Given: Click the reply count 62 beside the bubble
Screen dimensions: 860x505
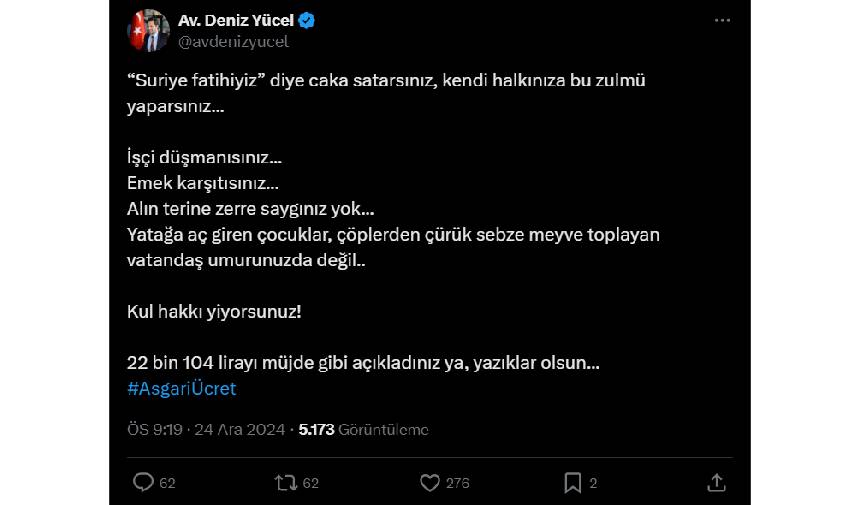Looking at the screenshot, I should pos(167,483).
